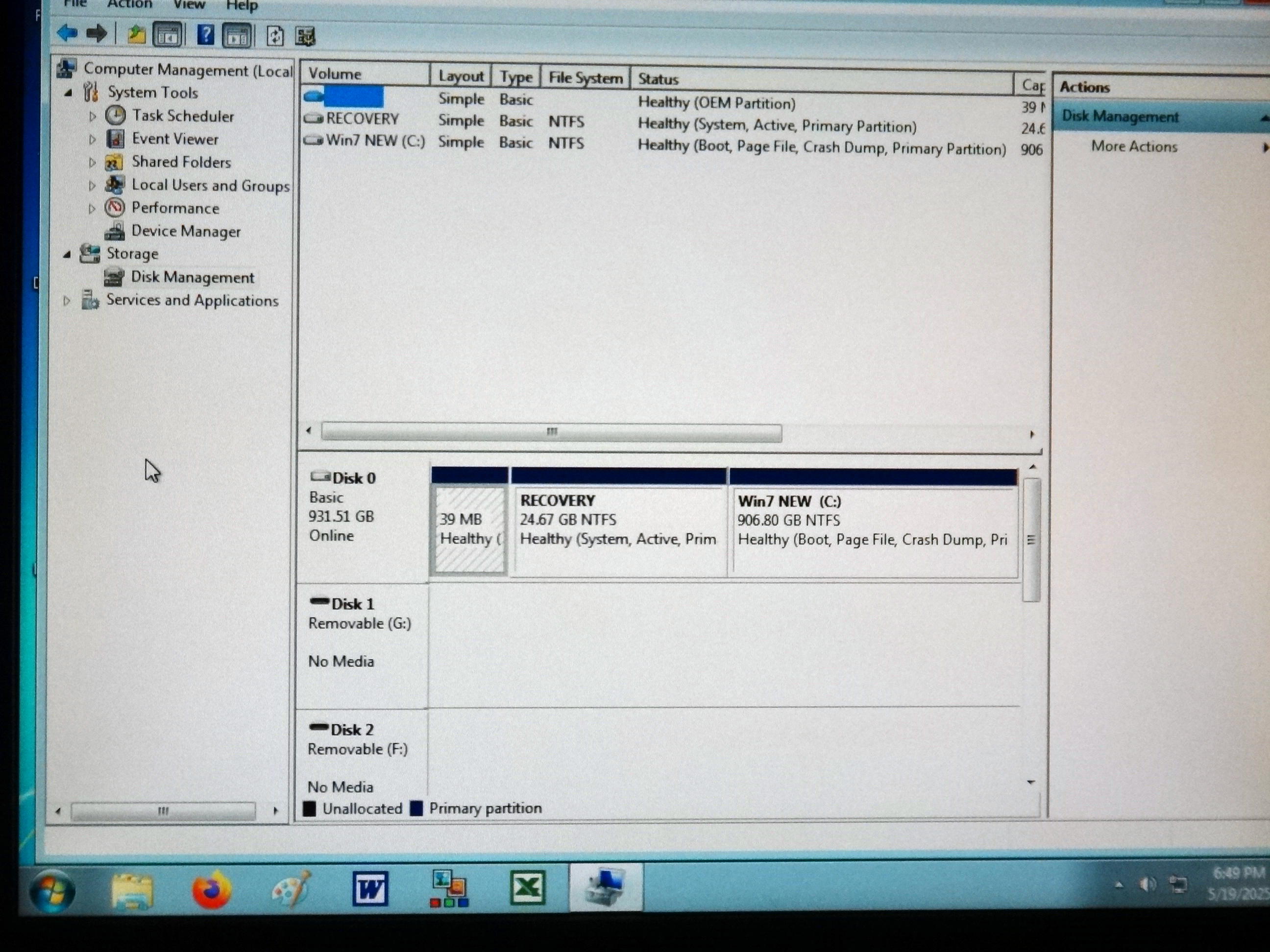Image resolution: width=1270 pixels, height=952 pixels.
Task: Expand the Task Scheduler node
Action: click(93, 116)
